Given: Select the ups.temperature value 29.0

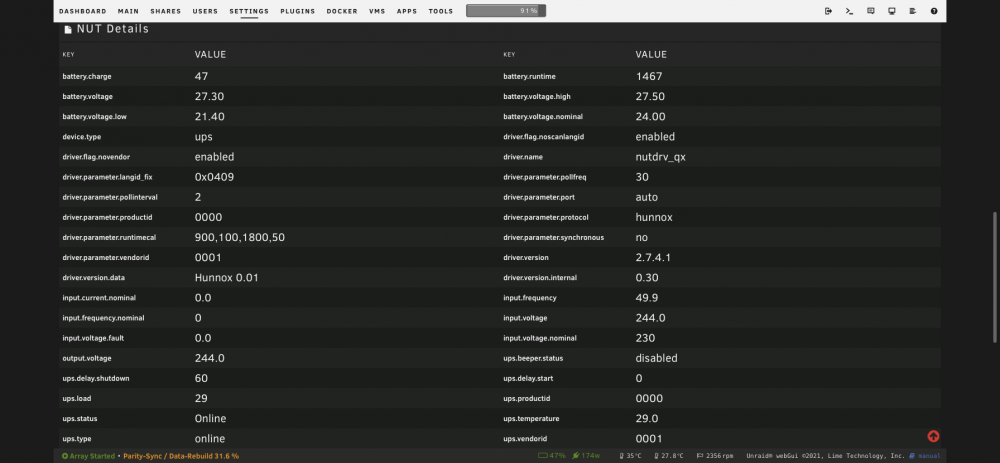Looking at the screenshot, I should (x=647, y=419).
